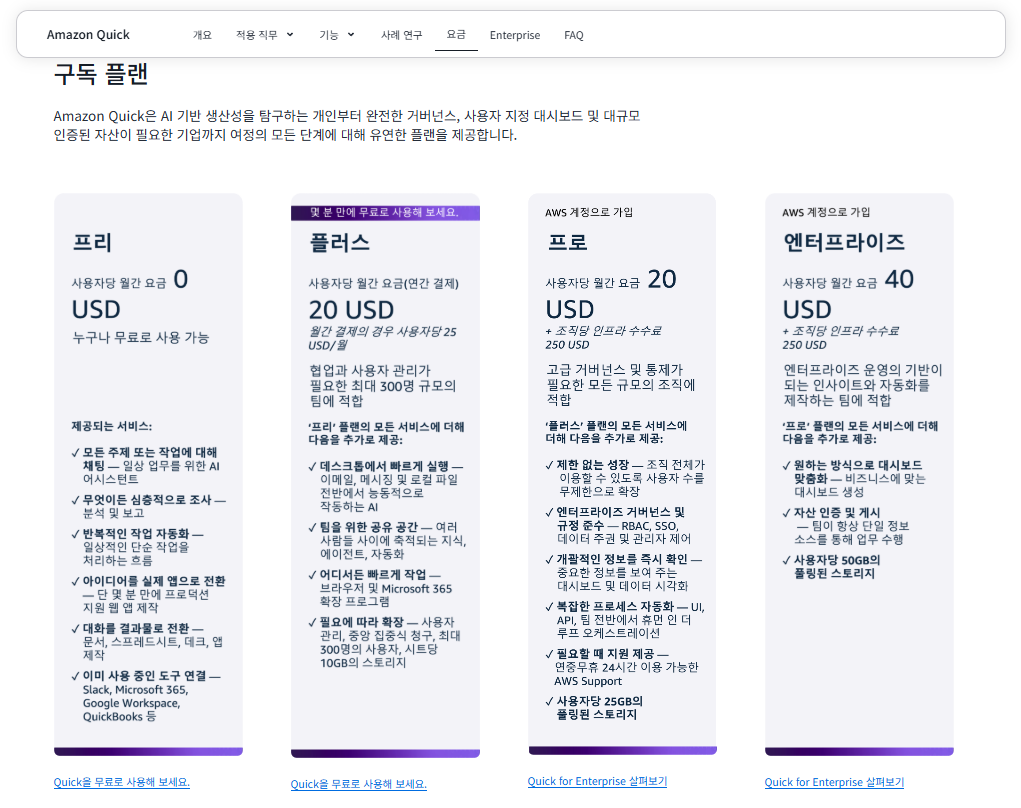Open the 개요 nav tab
Screen dimensions: 1021x808
pyautogui.click(x=203, y=35)
